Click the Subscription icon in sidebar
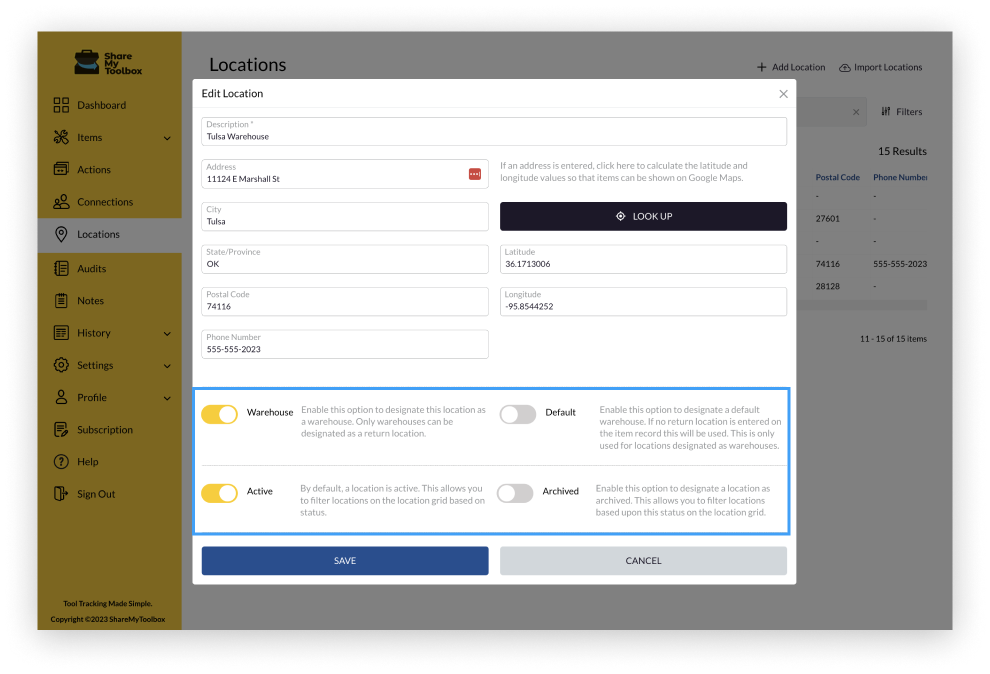 (x=61, y=430)
